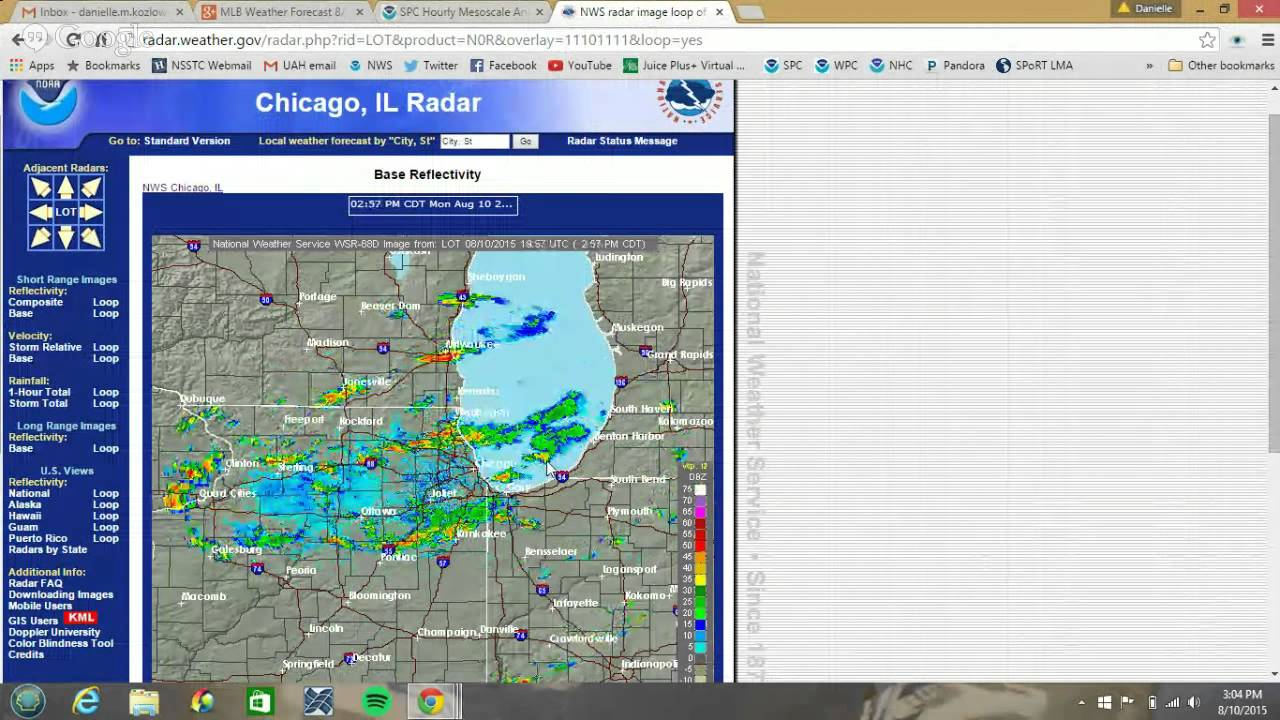1280x720 pixels.
Task: Open the Danielle profile menu
Action: [1145, 8]
